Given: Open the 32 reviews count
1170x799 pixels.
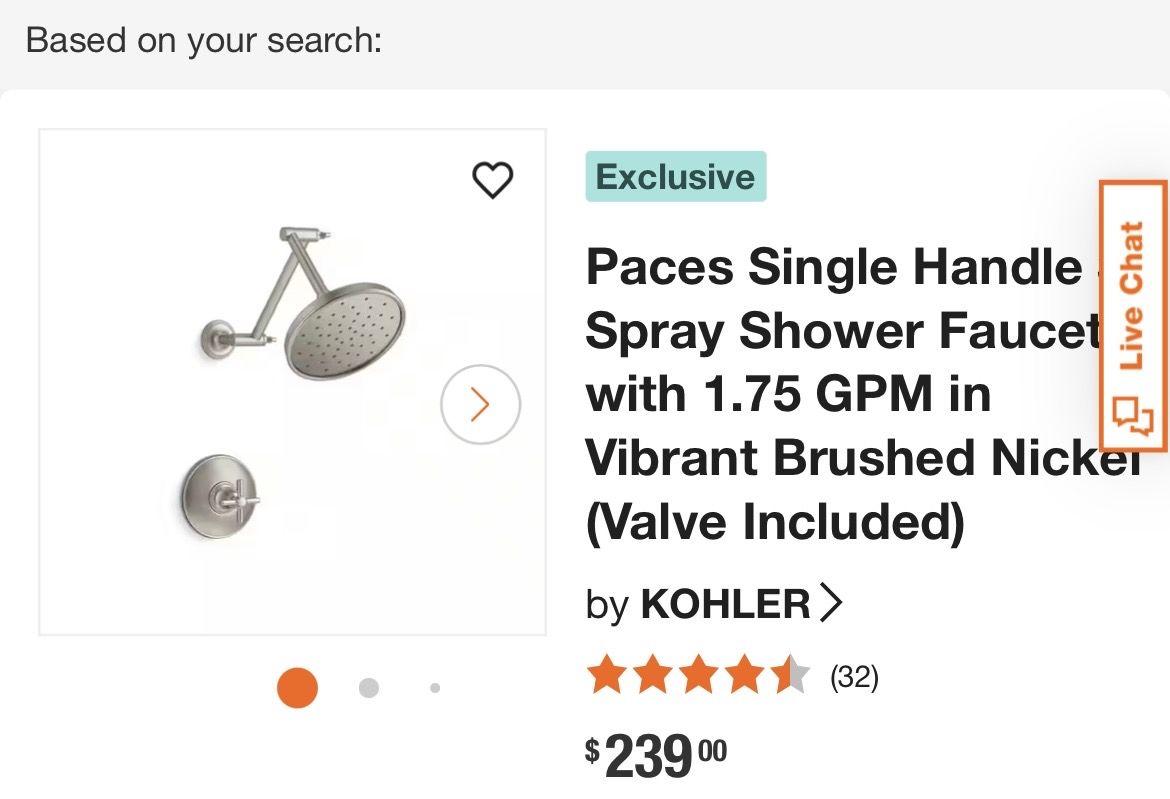Looking at the screenshot, I should pyautogui.click(x=854, y=678).
